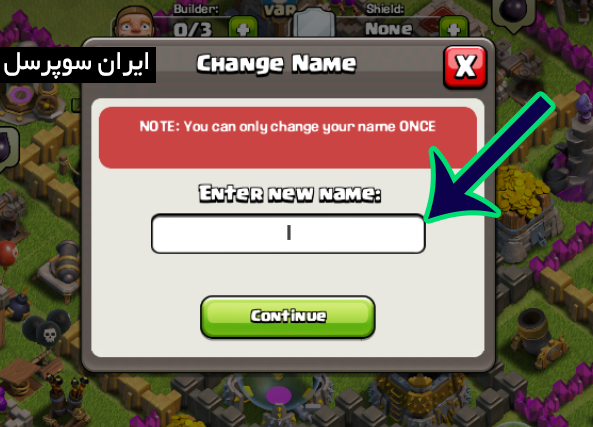
Task: Focus the Enter new name text field
Action: click(288, 233)
